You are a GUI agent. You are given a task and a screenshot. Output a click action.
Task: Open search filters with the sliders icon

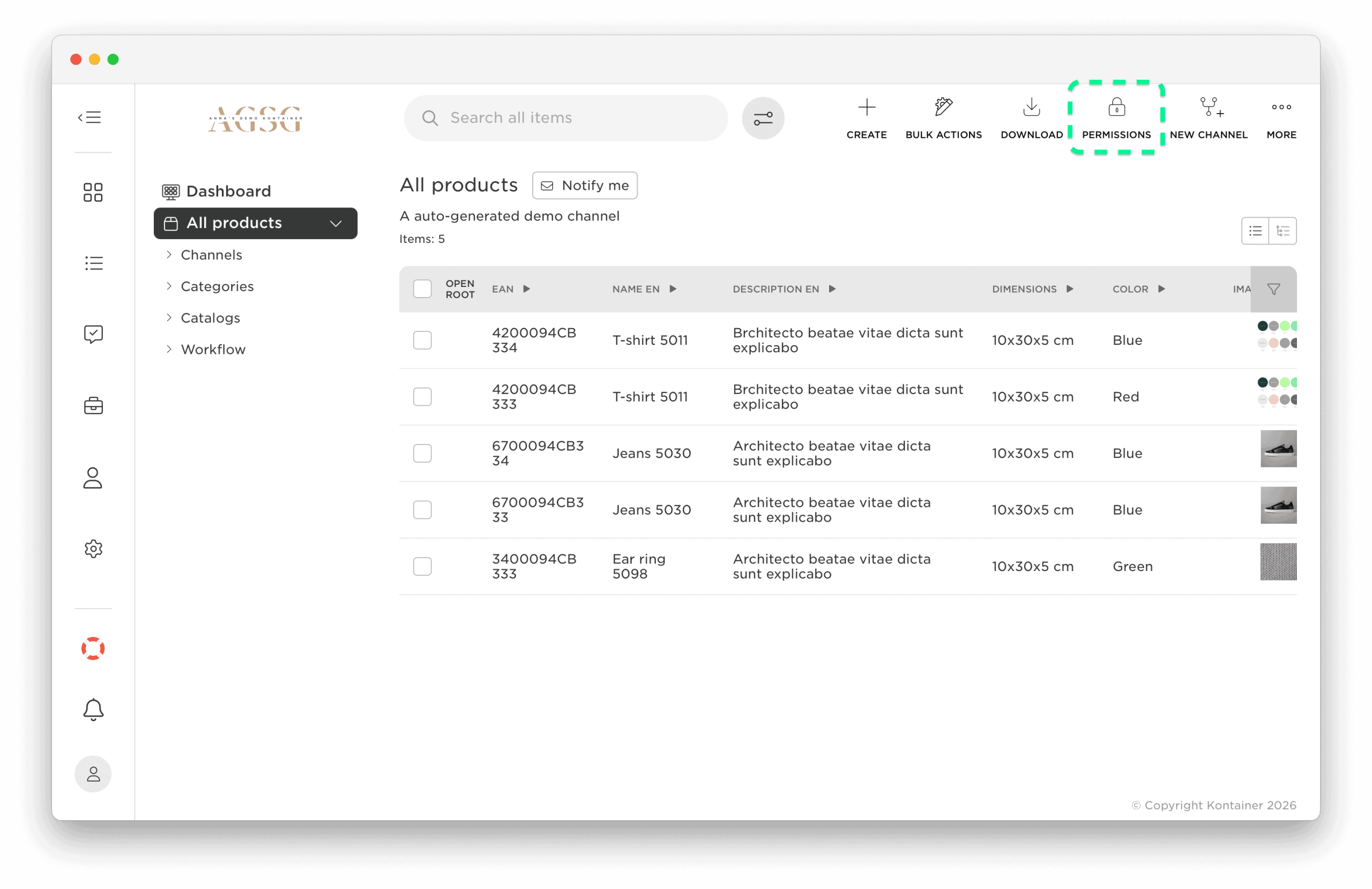click(763, 117)
